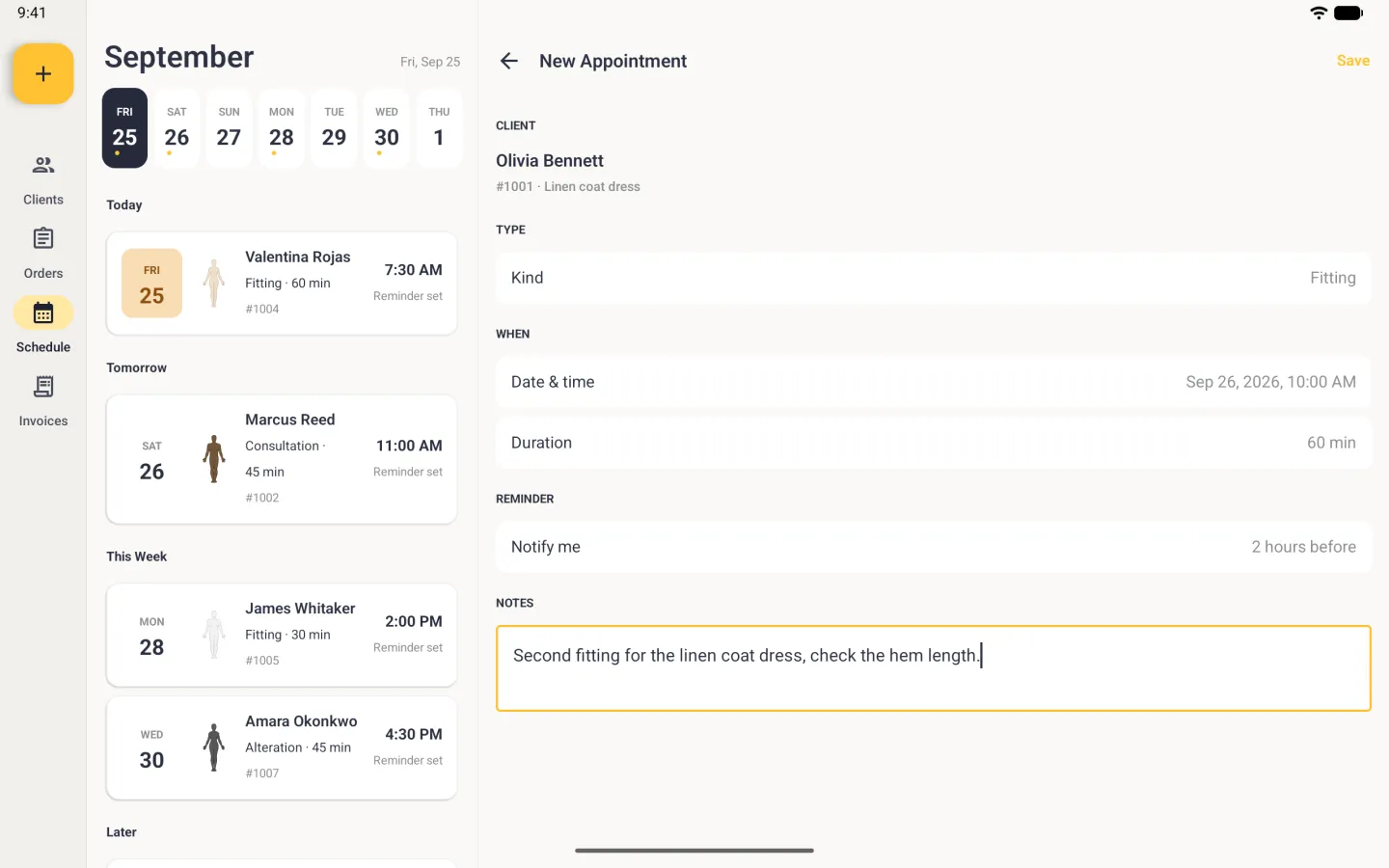Tap the Wi-Fi status icon
Image resolution: width=1389 pixels, height=868 pixels.
tap(1319, 13)
